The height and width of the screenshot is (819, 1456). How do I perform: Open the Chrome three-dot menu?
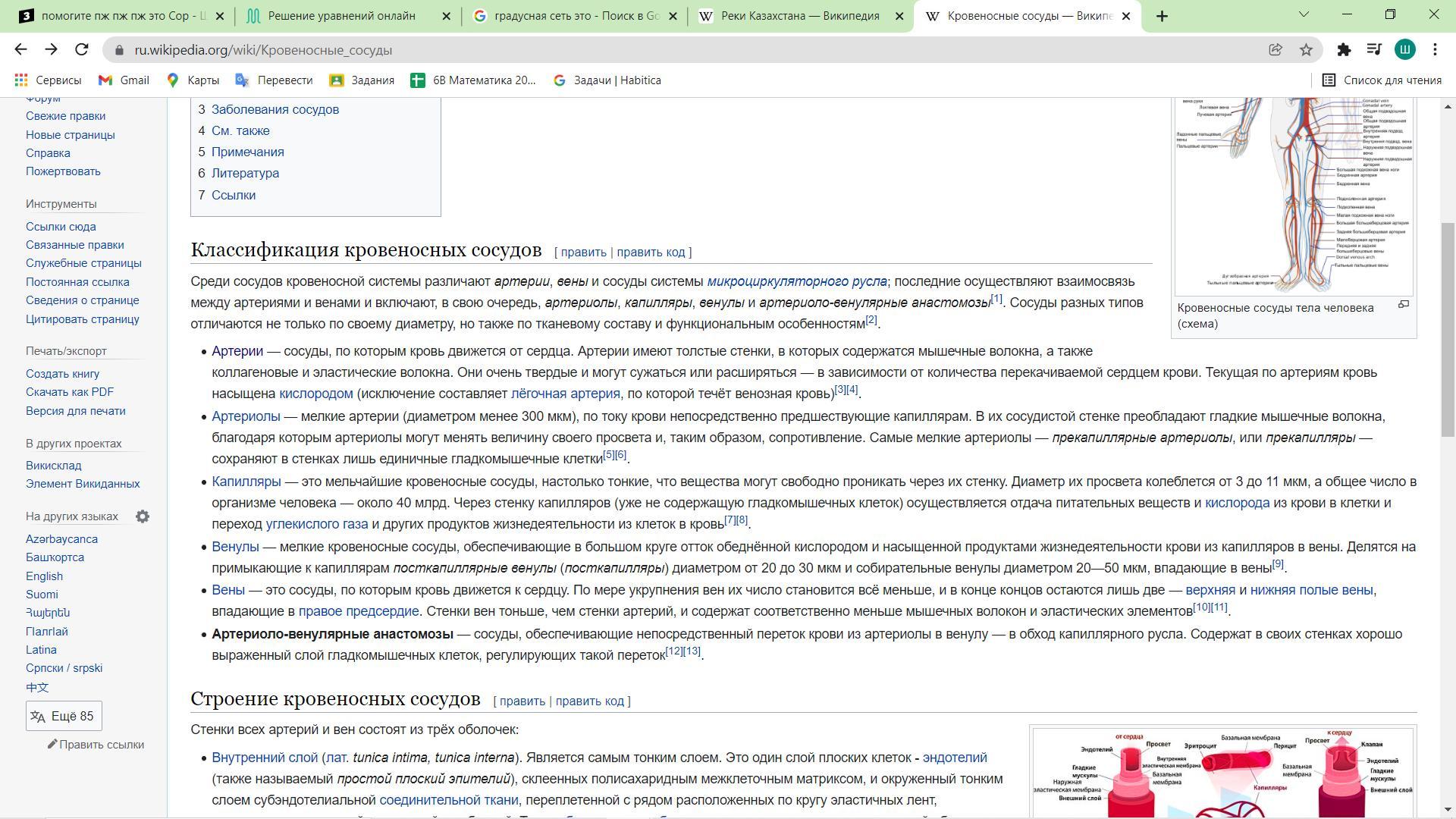1435,50
